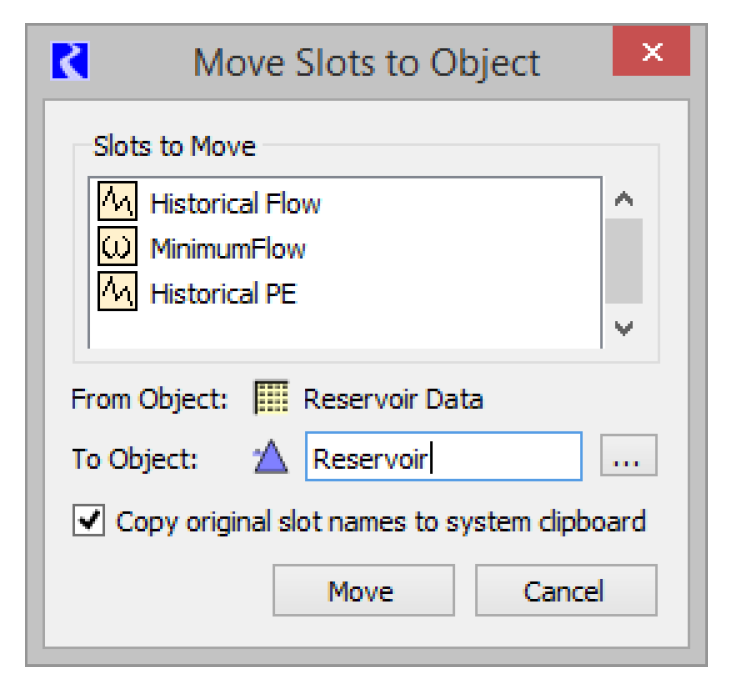Select the Historical PE slot name
Viewport: 732px width, 687px height.
coord(223,293)
